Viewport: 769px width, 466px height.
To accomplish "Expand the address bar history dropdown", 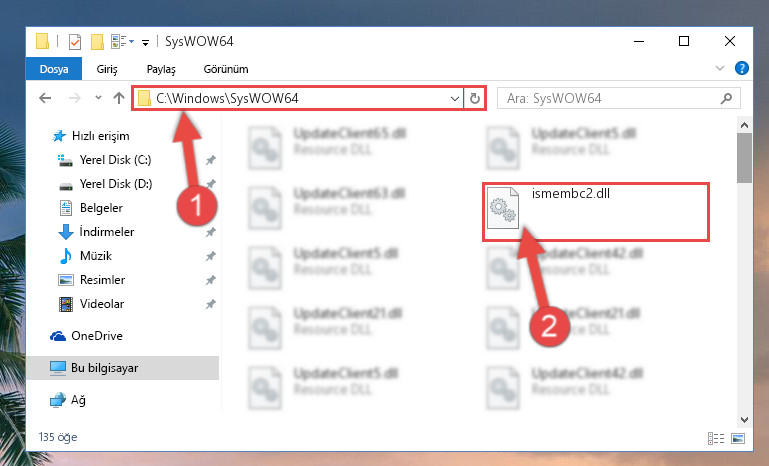I will pos(455,99).
